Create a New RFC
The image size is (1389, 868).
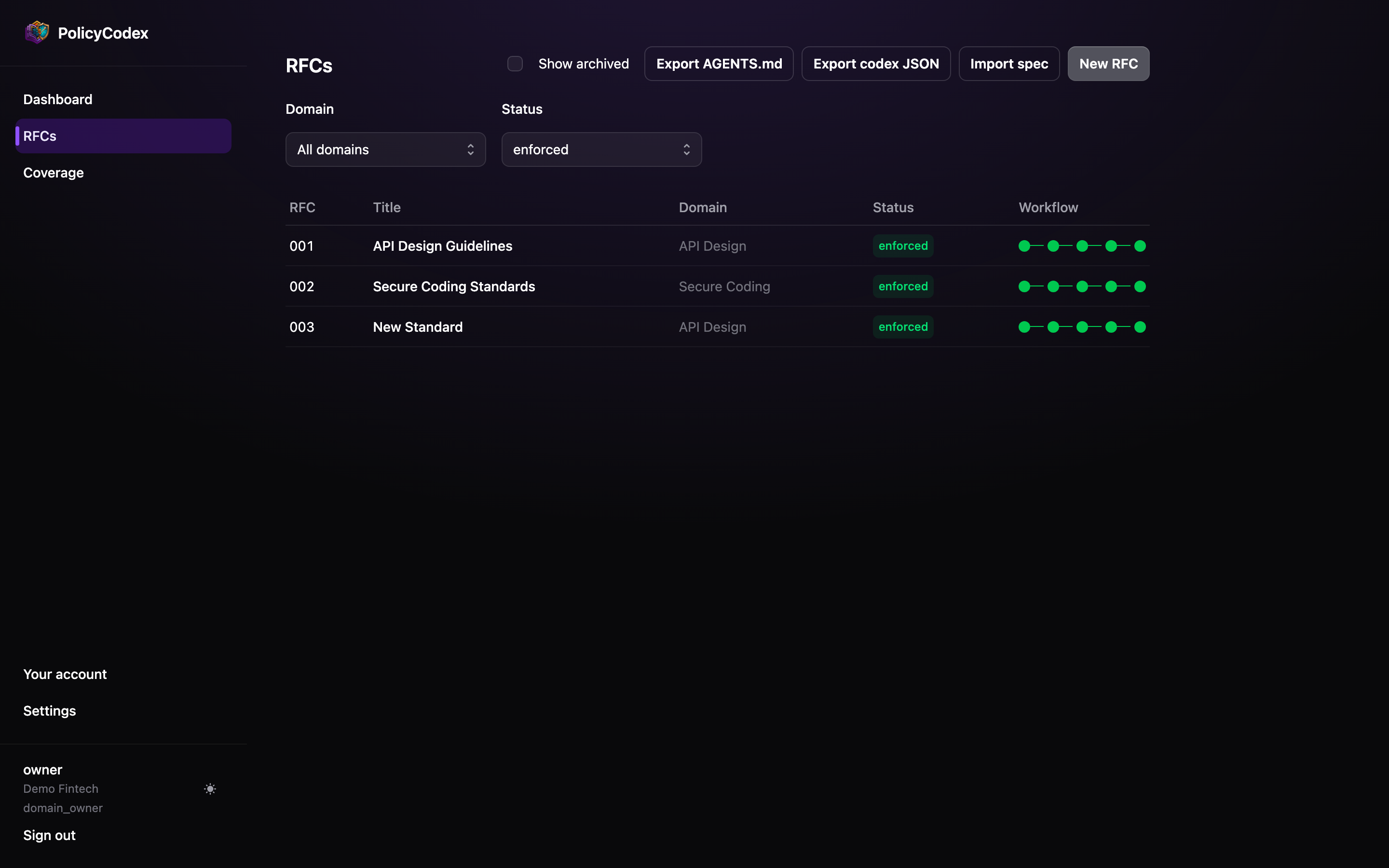pos(1108,64)
